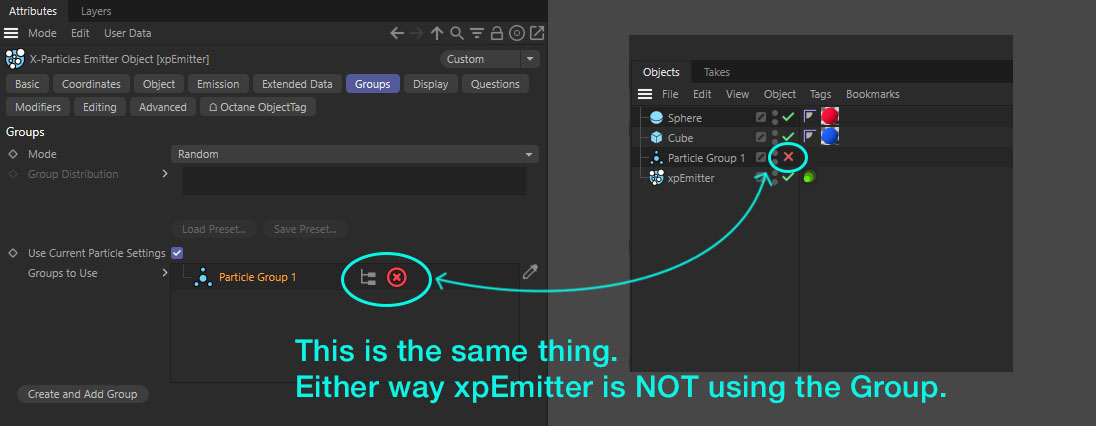Toggle Sphere visibility dots
Image resolution: width=1096 pixels, height=426 pixels.
point(774,117)
